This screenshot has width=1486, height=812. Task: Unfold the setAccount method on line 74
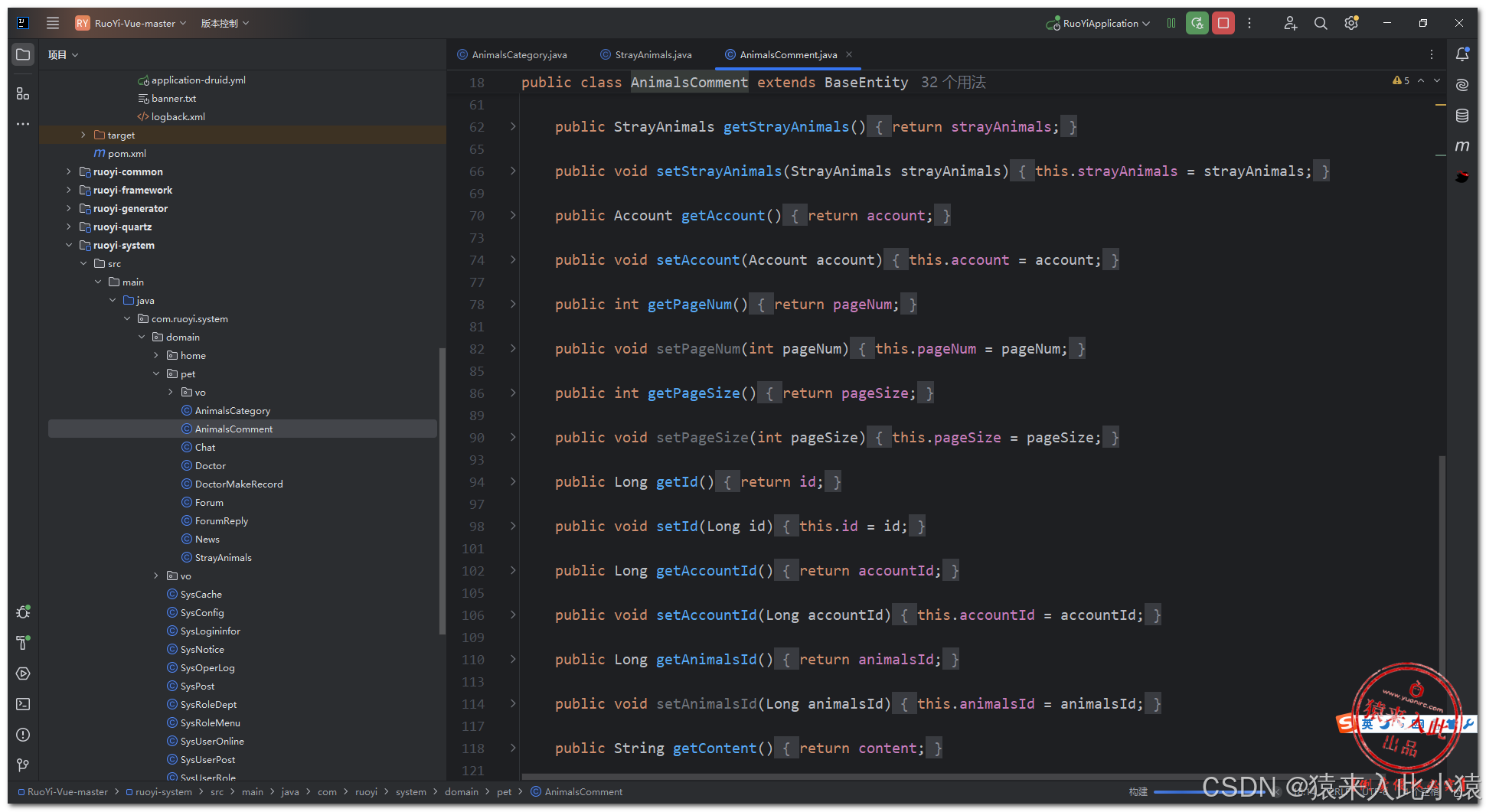coord(513,259)
